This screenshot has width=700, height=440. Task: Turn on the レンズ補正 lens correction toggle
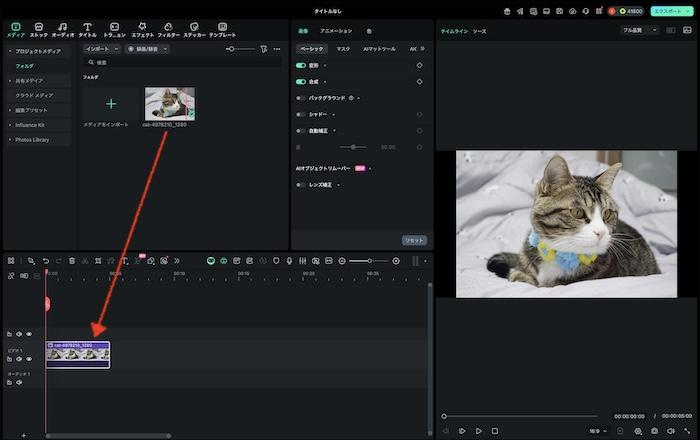coord(301,185)
